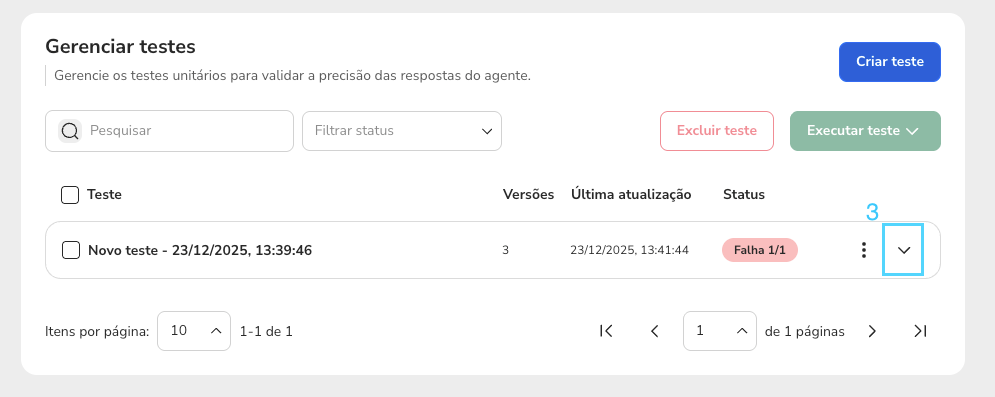This screenshot has width=995, height=397.
Task: Click the Última atualização column header
Action: coord(631,194)
